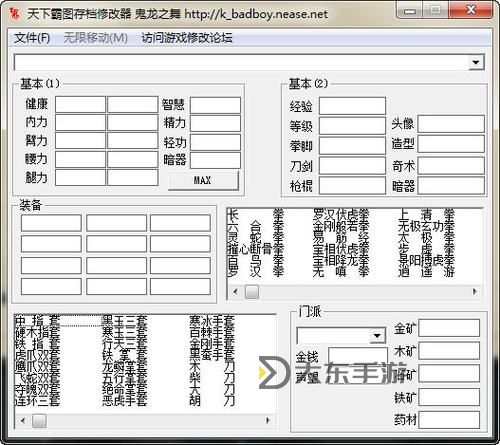Select 无极玄功拳 in the skills list
Viewport: 500px width, 445px height.
click(426, 226)
